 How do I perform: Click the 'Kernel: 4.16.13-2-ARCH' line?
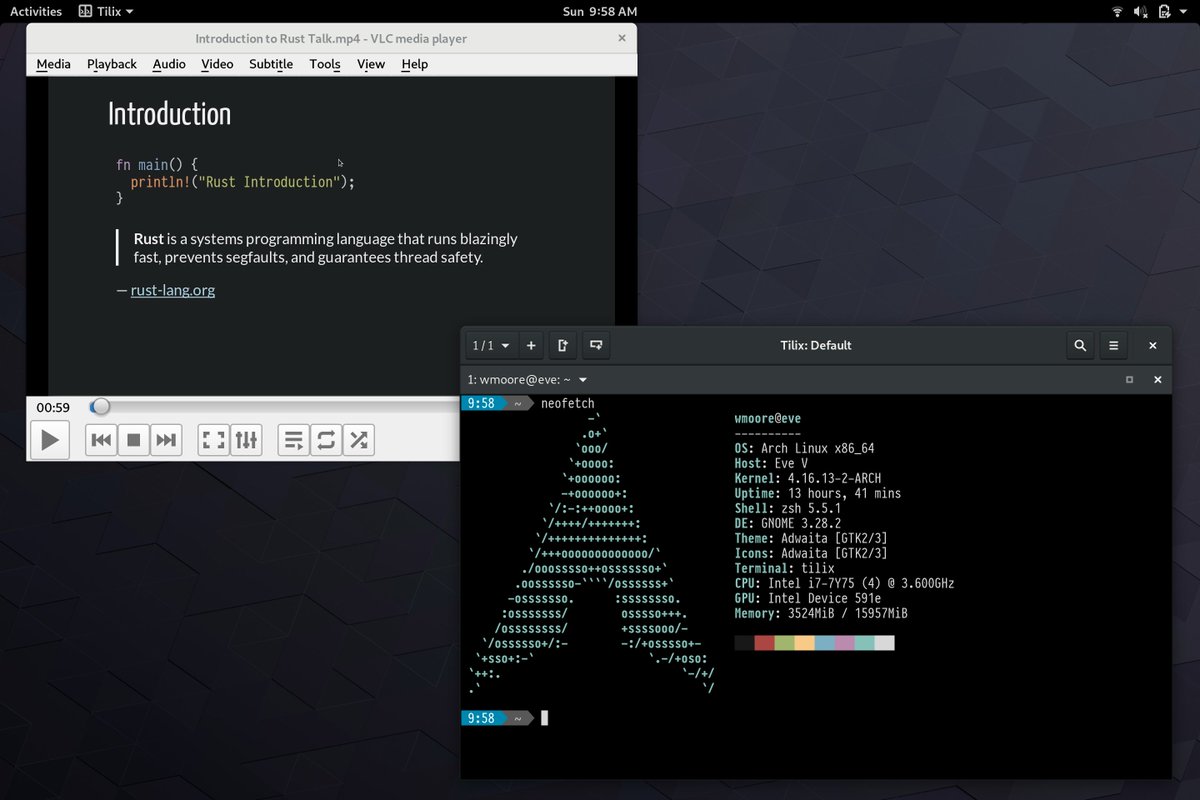pyautogui.click(x=808, y=479)
